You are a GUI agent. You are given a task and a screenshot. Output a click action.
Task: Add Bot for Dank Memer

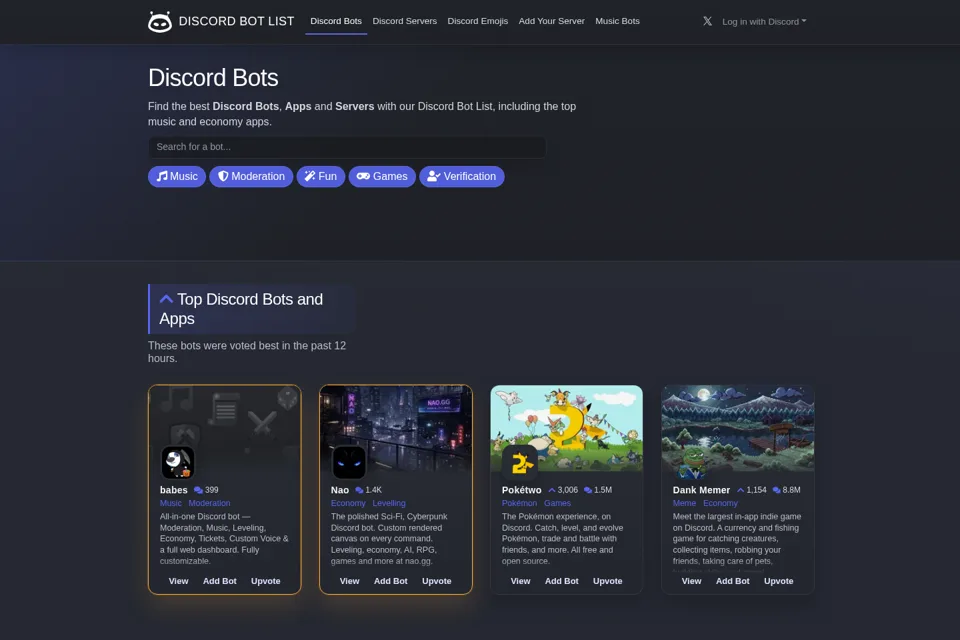[x=733, y=581]
